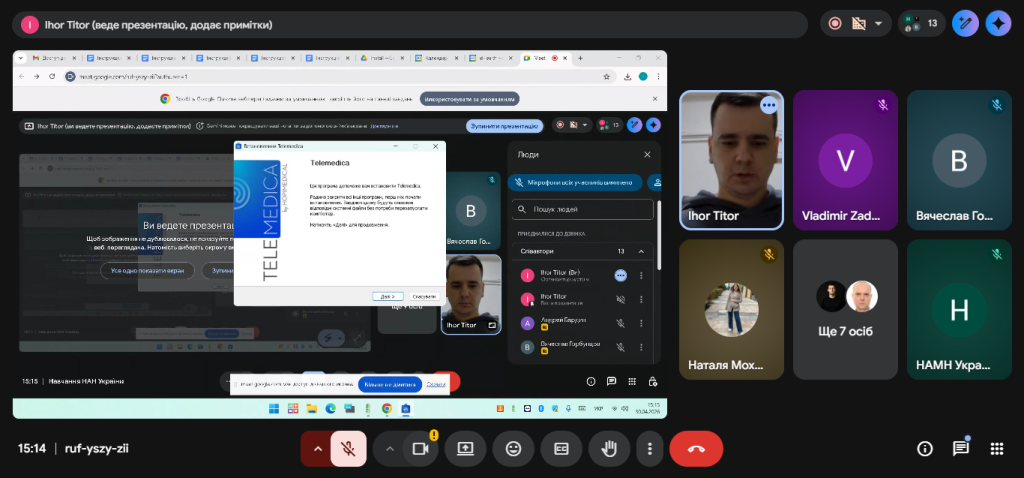Select Наталя Мох... participant video tile
Screen dimensions: 1024x478
pyautogui.click(x=731, y=310)
